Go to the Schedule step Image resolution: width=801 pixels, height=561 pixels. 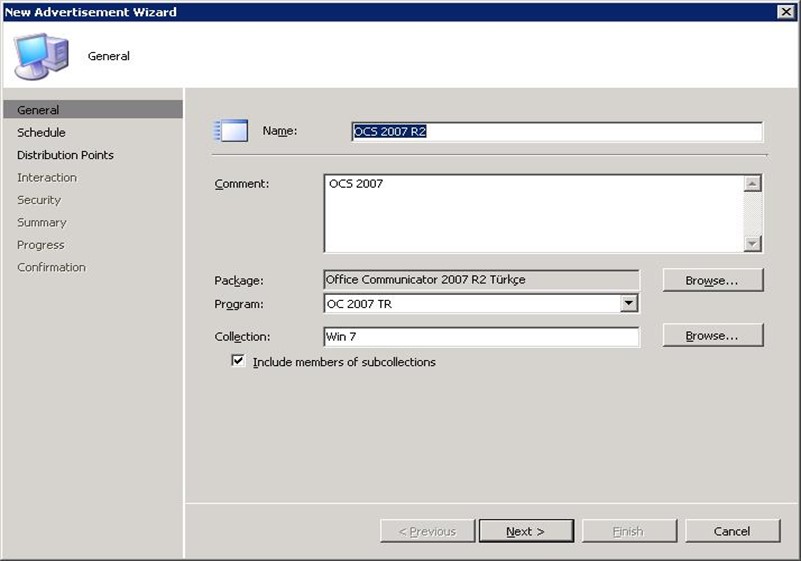41,133
